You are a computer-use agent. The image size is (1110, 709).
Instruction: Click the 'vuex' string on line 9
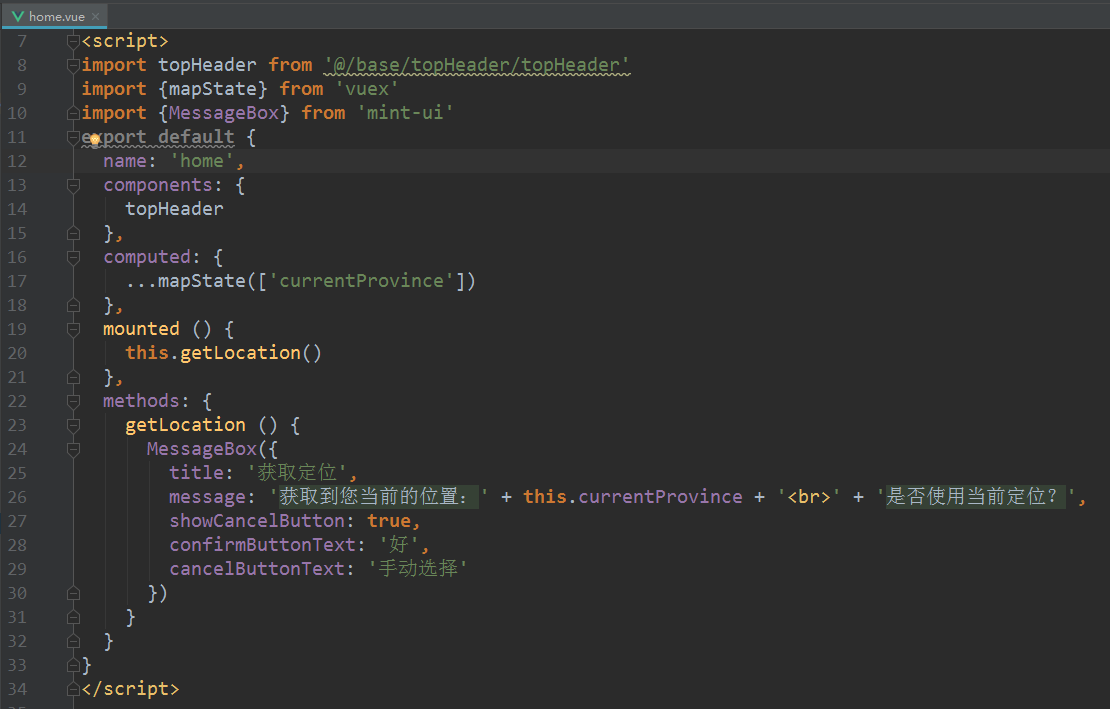pyautogui.click(x=367, y=89)
